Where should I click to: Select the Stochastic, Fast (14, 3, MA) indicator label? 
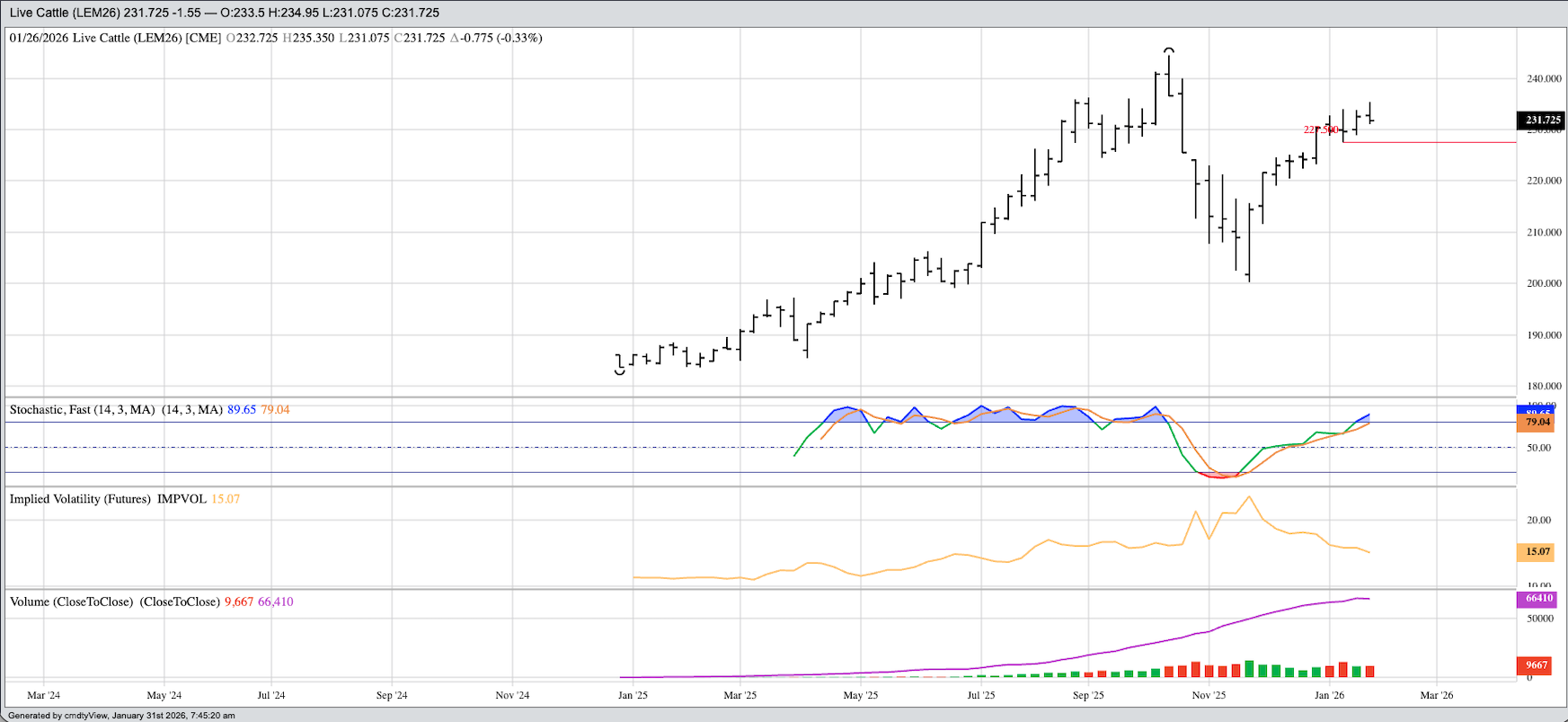tap(82, 410)
